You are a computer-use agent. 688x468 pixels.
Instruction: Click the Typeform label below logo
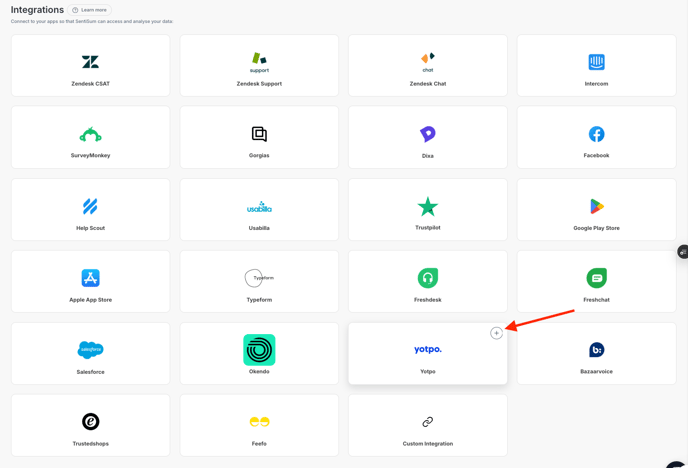click(x=259, y=300)
